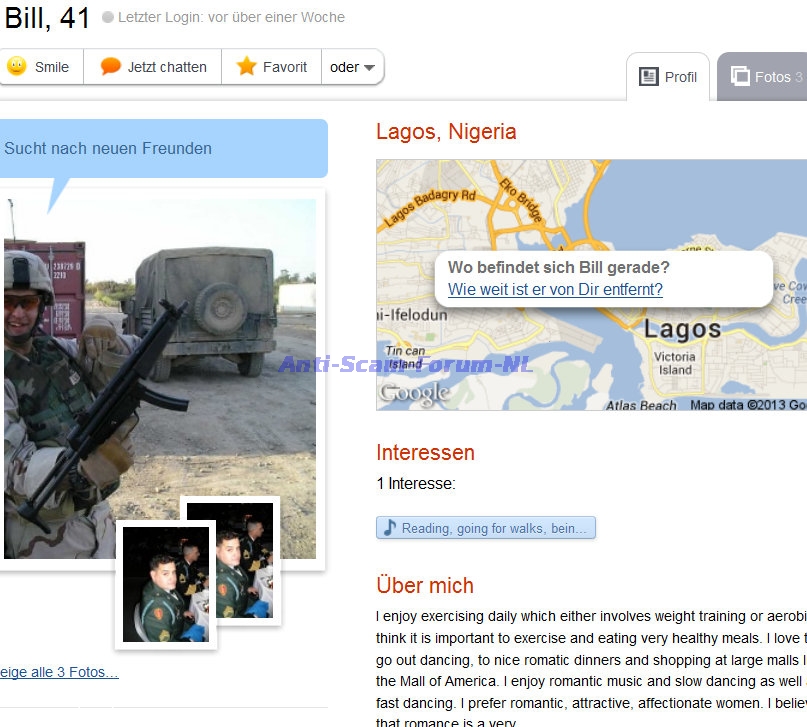Image resolution: width=807 pixels, height=727 pixels.
Task: Click the Profil tab page icon
Action: click(x=648, y=77)
